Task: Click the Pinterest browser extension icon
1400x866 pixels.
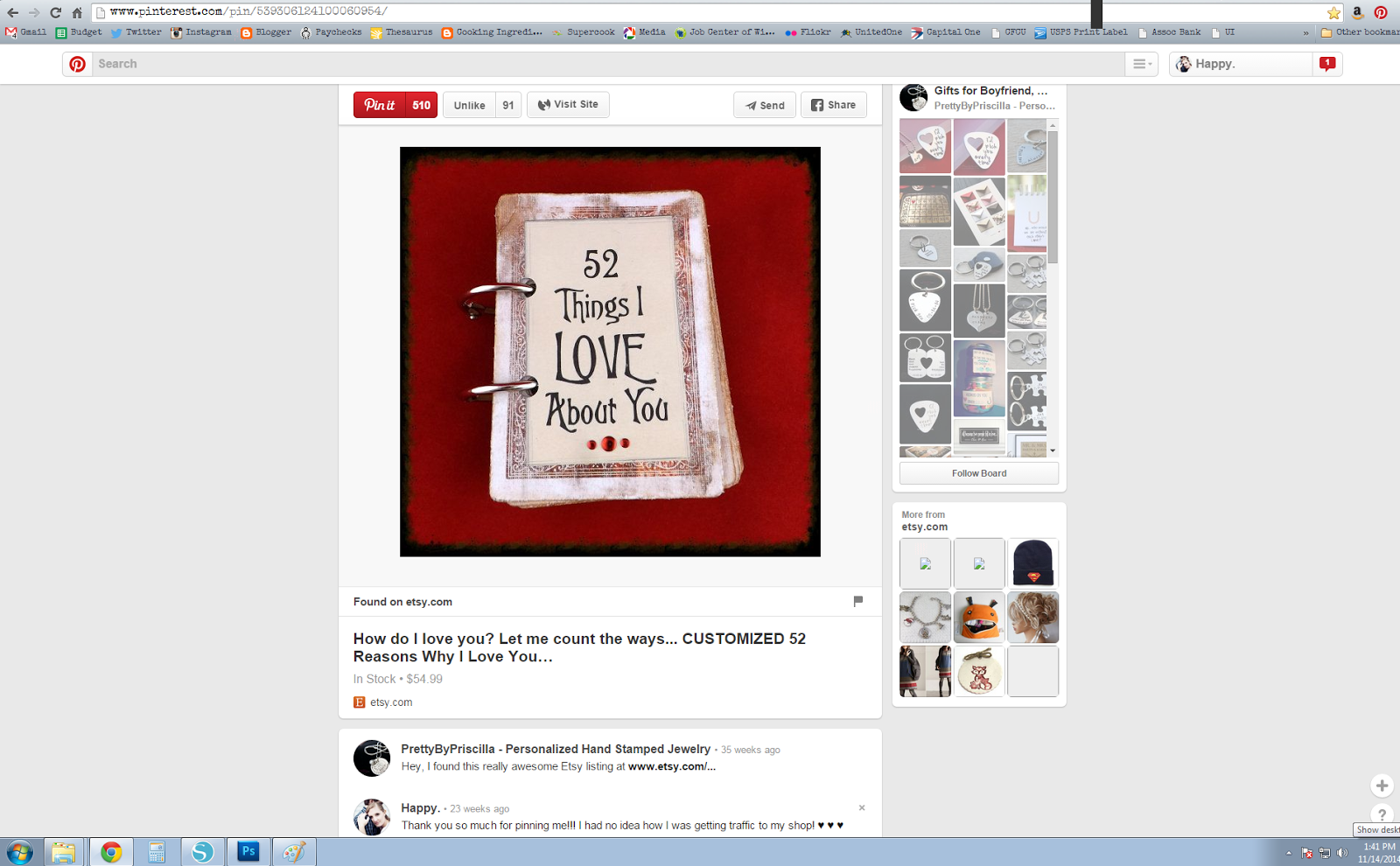Action: pyautogui.click(x=1381, y=12)
